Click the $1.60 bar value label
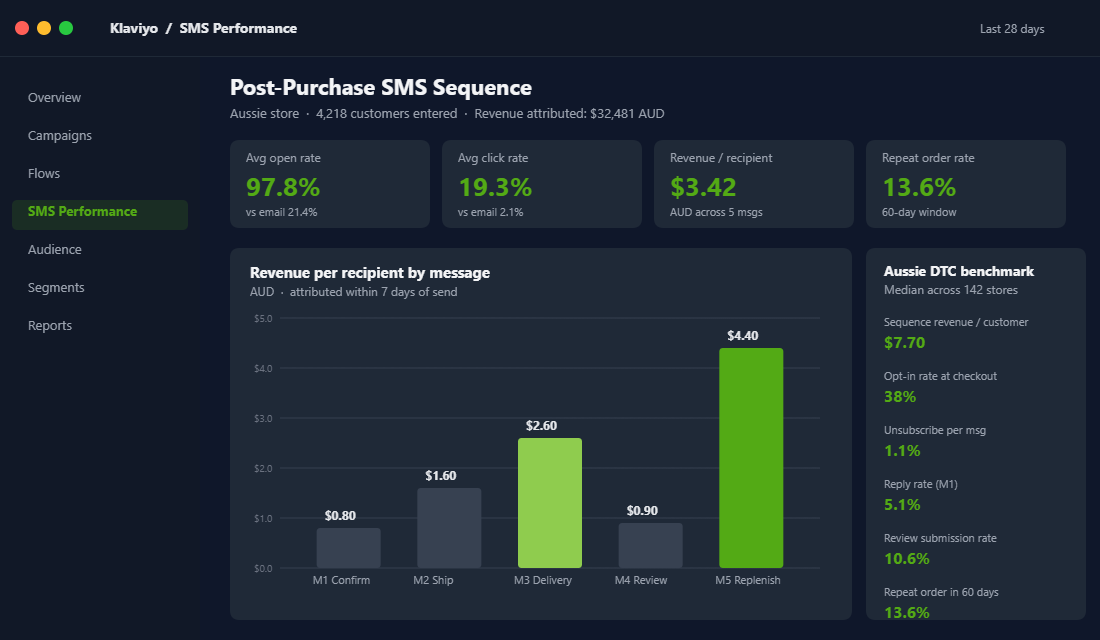 click(441, 476)
